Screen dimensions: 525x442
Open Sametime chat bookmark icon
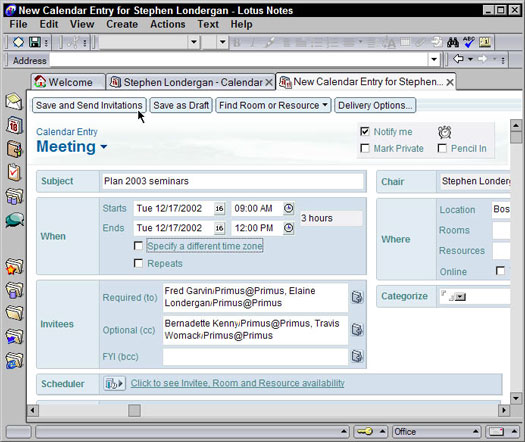14,220
